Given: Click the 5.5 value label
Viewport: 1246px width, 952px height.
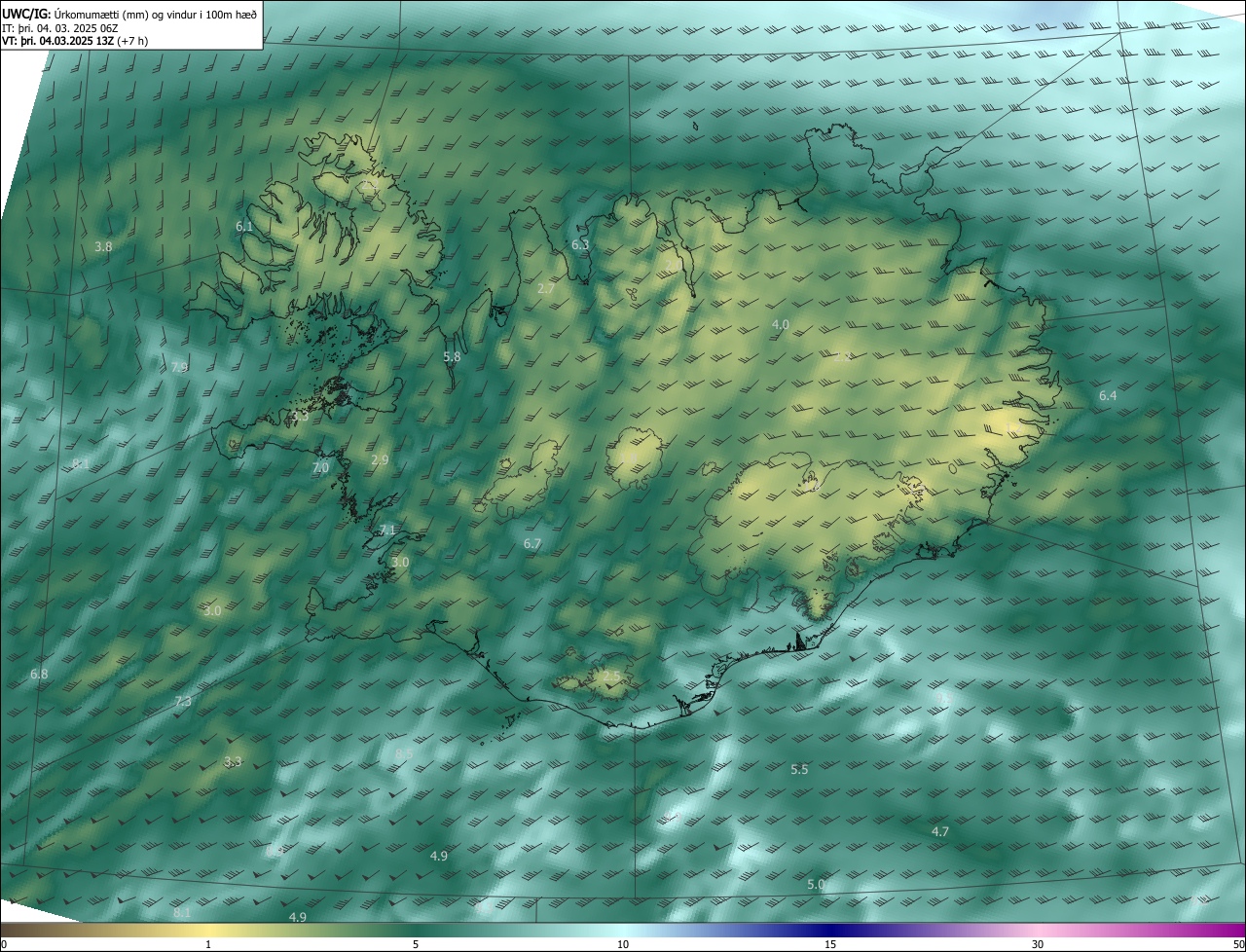Looking at the screenshot, I should [x=799, y=769].
